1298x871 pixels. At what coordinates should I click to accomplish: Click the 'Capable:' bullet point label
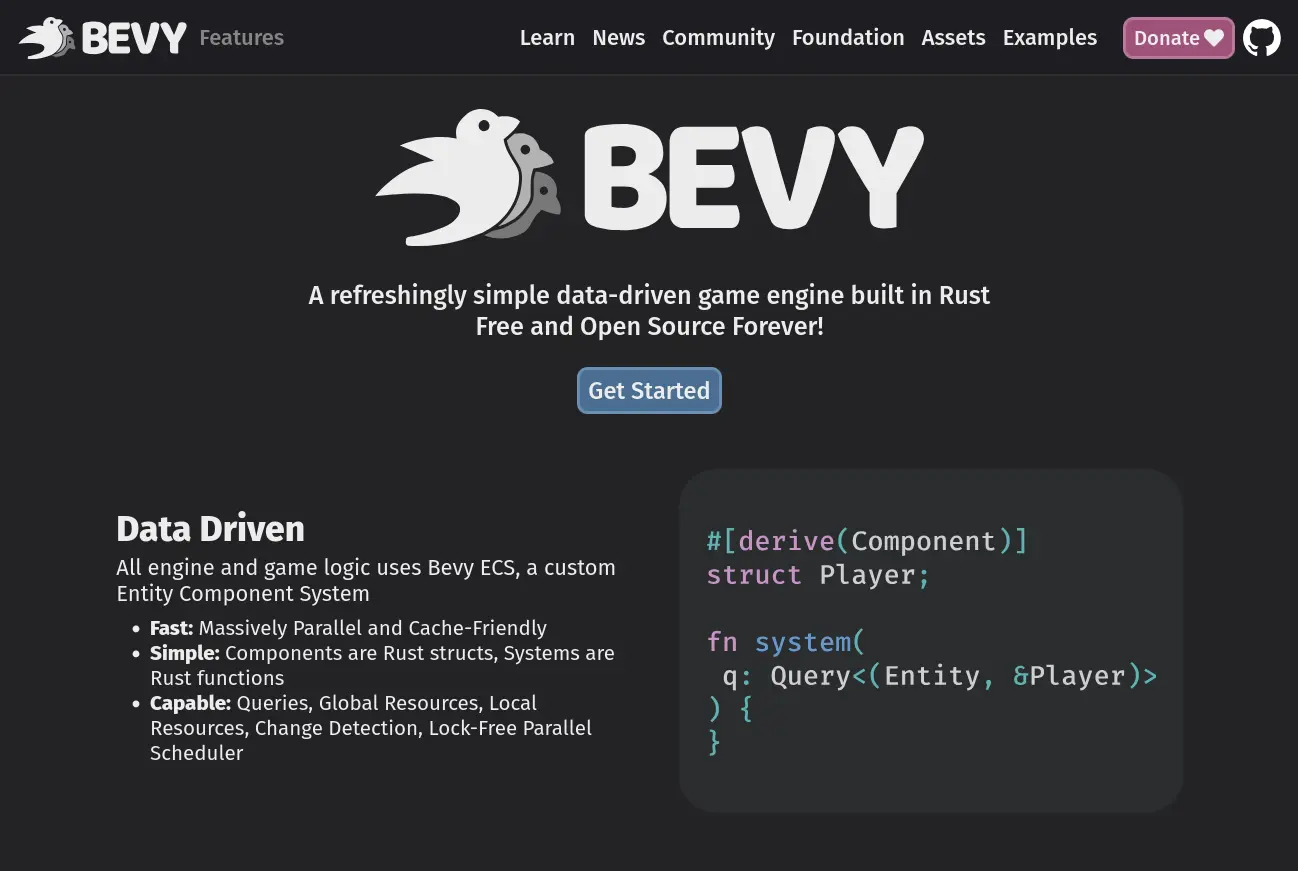coord(190,703)
